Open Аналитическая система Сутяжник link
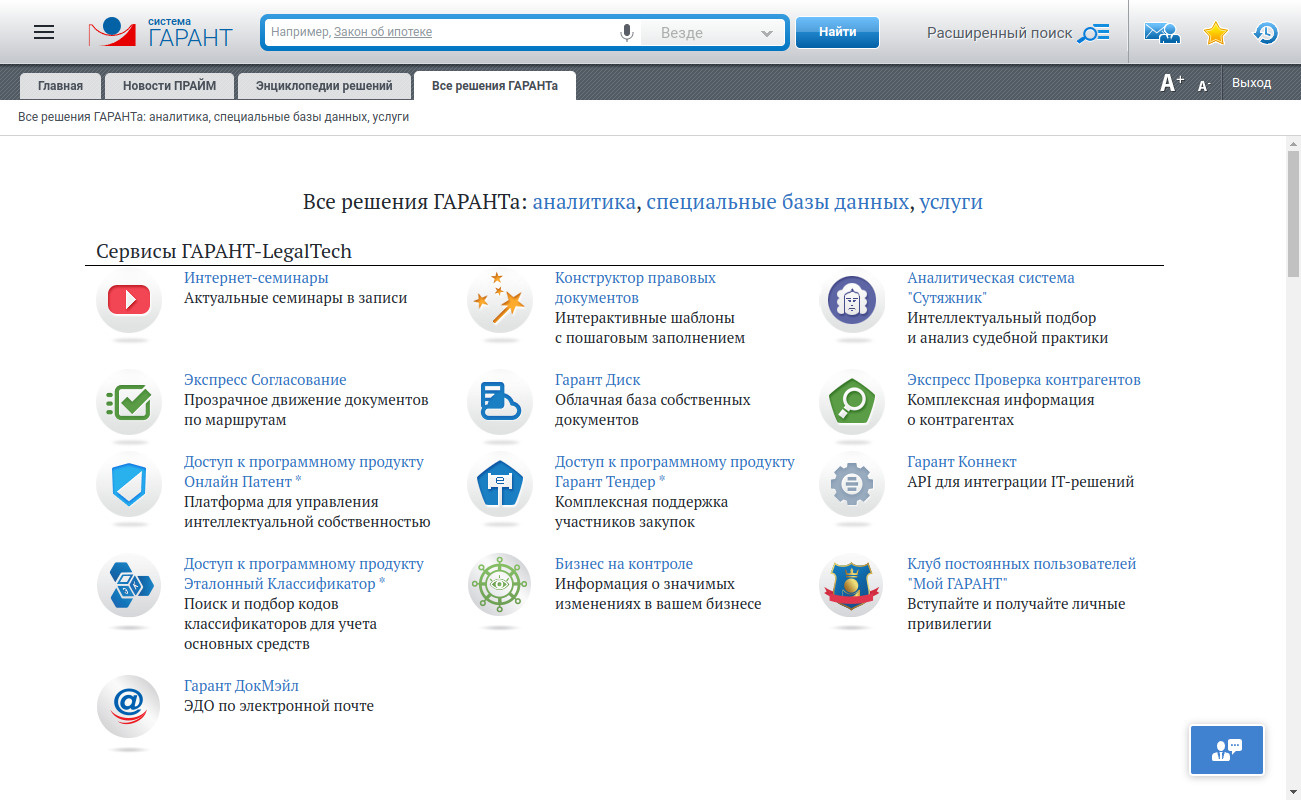 (991, 288)
